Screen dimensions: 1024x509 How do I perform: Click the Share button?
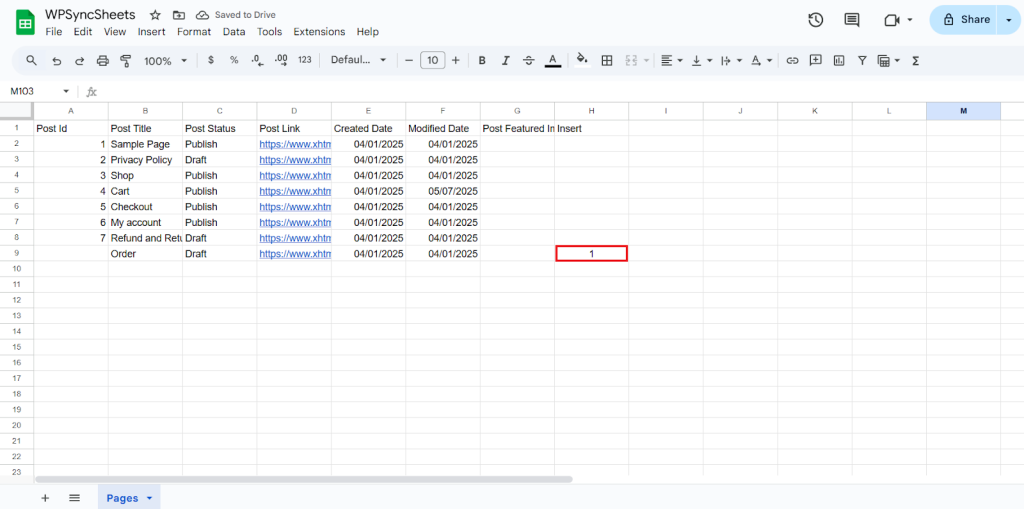[x=968, y=20]
